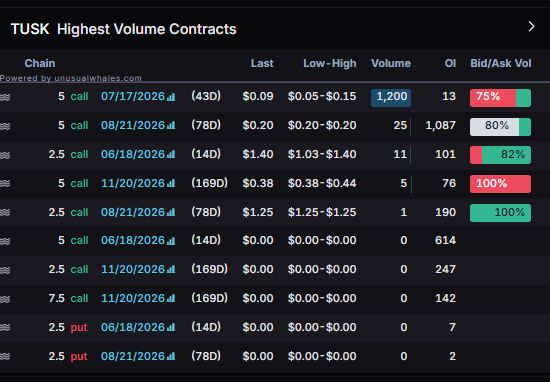Click the green 100% bid/ask volume bar
The height and width of the screenshot is (382, 550).
pos(500,213)
